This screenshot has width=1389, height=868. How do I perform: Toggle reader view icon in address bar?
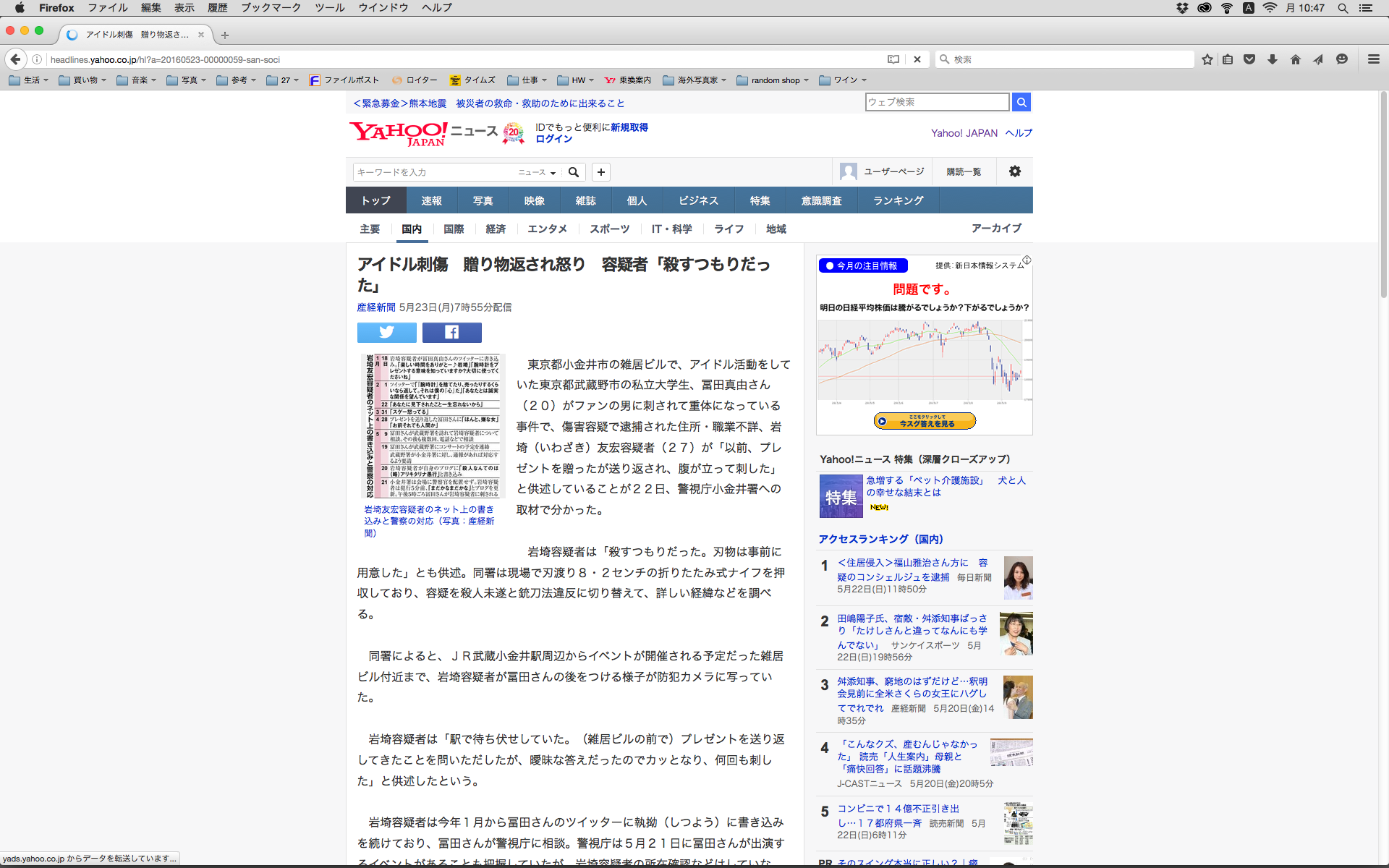(x=893, y=59)
